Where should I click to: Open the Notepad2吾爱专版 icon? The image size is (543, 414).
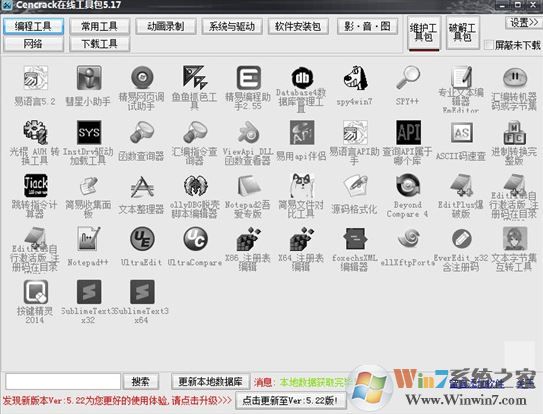[248, 186]
